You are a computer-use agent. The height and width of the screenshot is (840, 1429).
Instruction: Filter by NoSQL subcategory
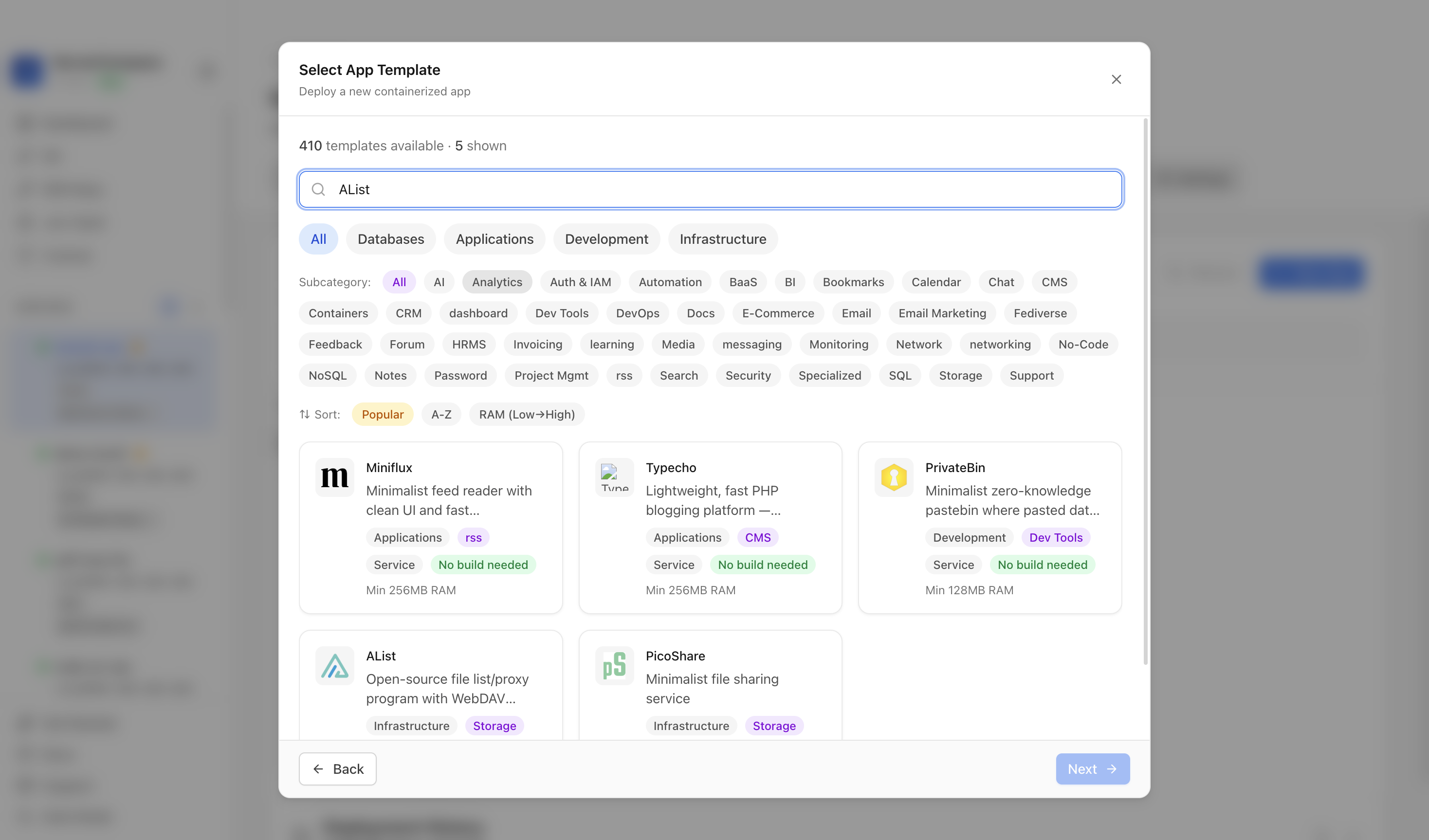tap(328, 376)
